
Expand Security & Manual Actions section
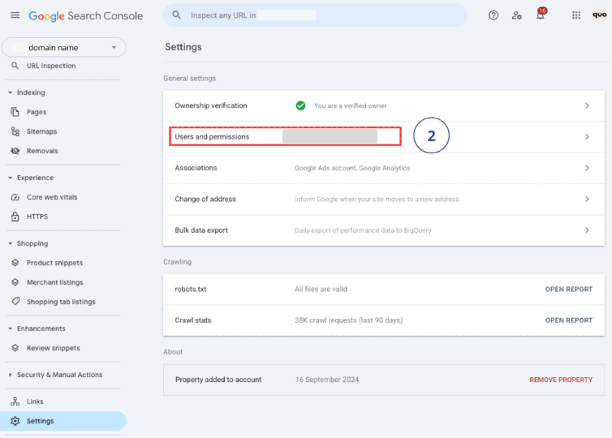(x=10, y=375)
